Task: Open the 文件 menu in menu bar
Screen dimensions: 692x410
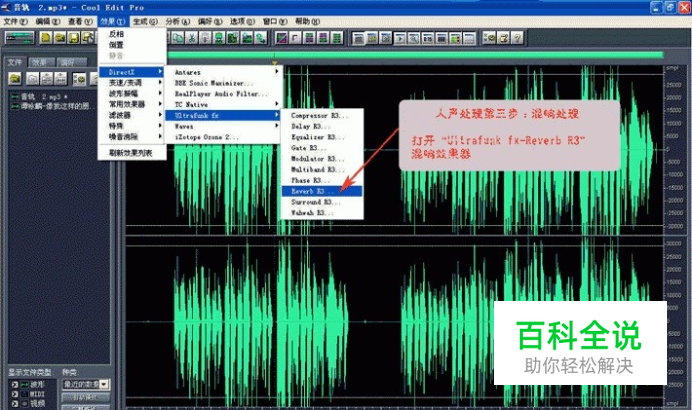Action: click(x=15, y=21)
